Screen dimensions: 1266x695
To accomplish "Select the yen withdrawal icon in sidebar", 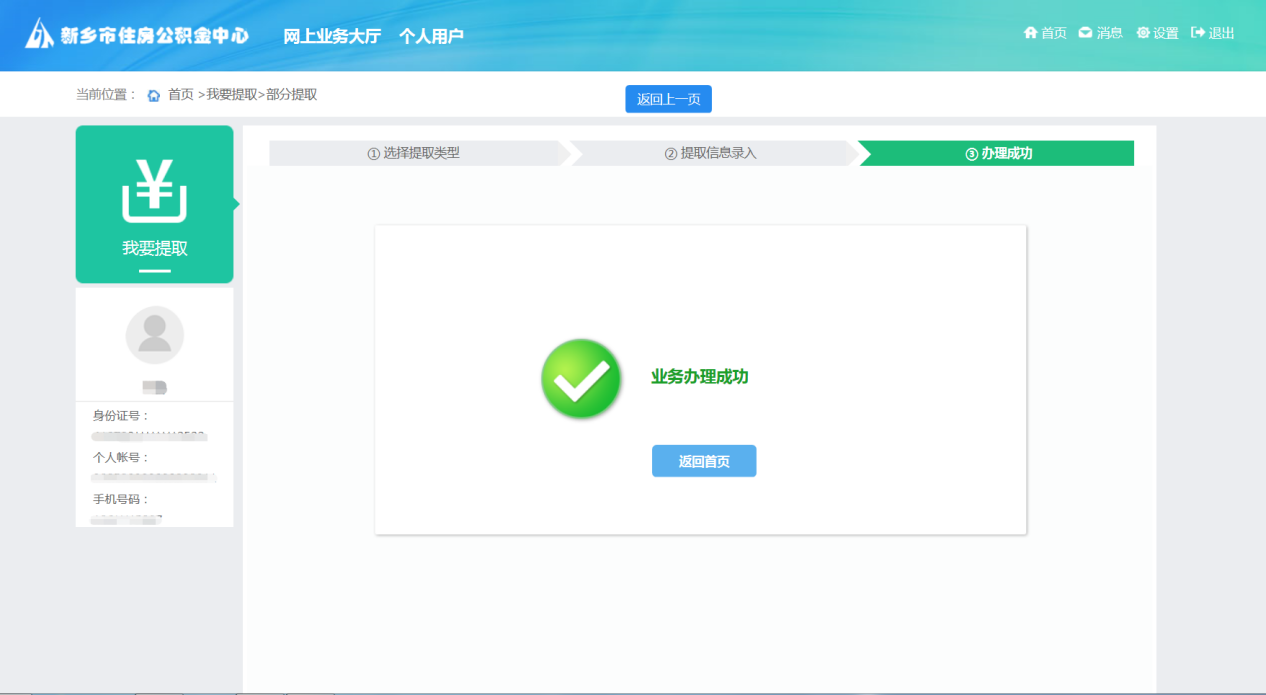I will coord(155,190).
